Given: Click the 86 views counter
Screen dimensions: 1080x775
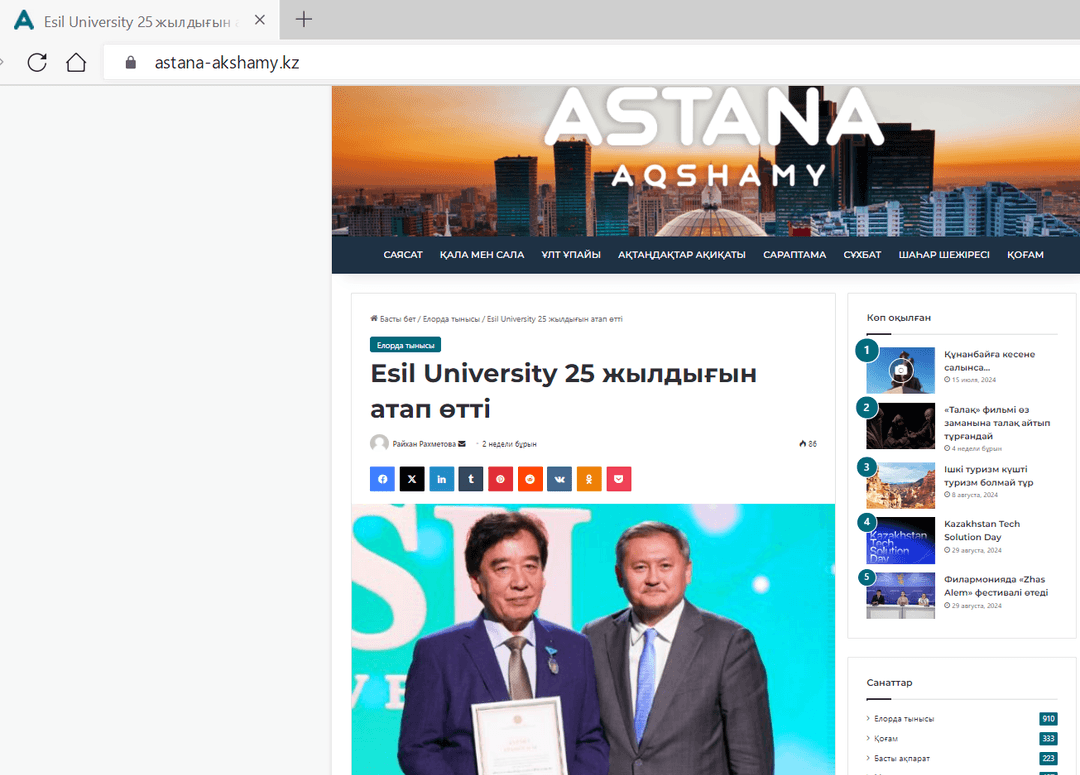Looking at the screenshot, I should pyautogui.click(x=808, y=444).
